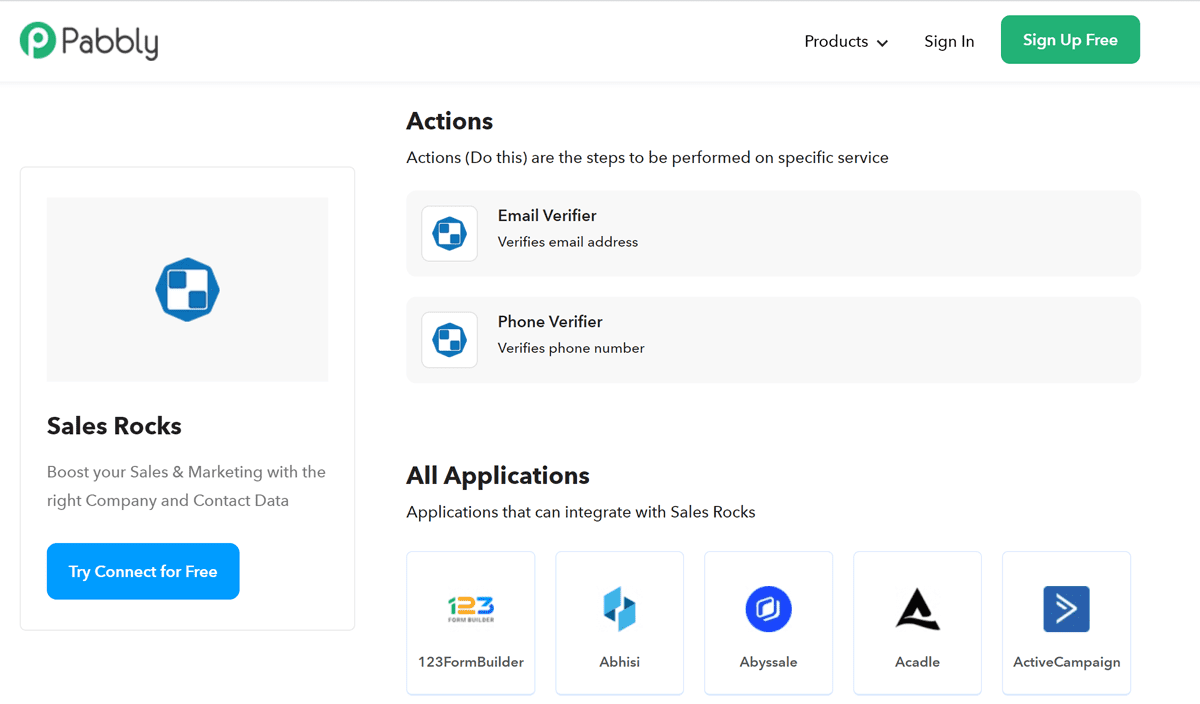Image resolution: width=1200 pixels, height=704 pixels.
Task: Open the Email Verifier action title
Action: point(547,215)
